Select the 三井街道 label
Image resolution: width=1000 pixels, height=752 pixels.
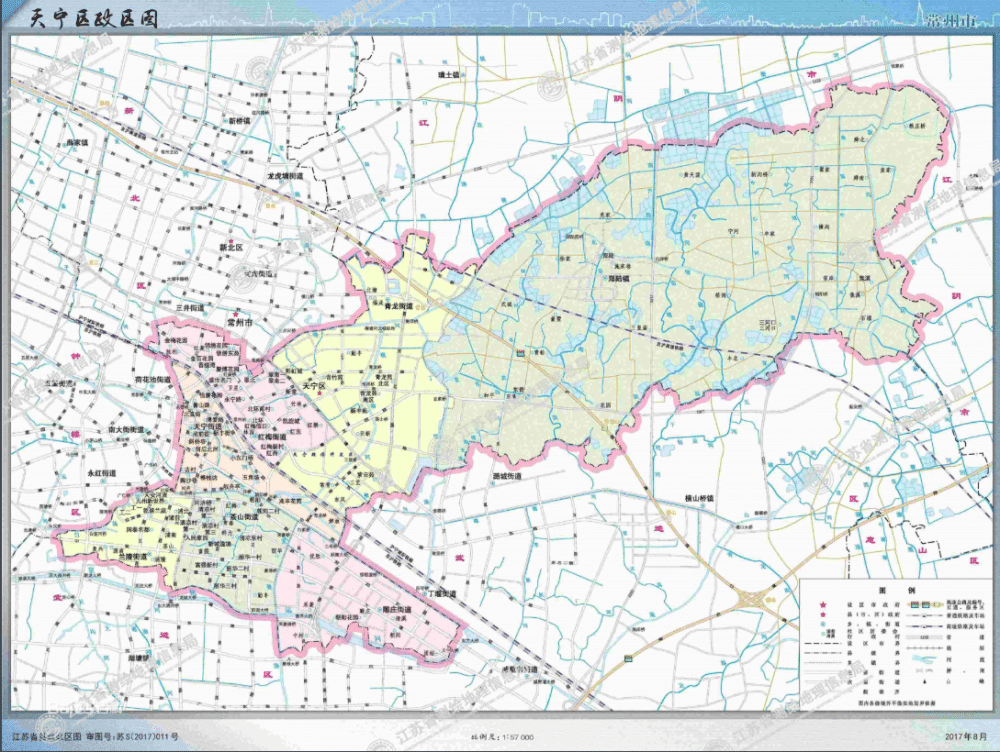(x=190, y=307)
